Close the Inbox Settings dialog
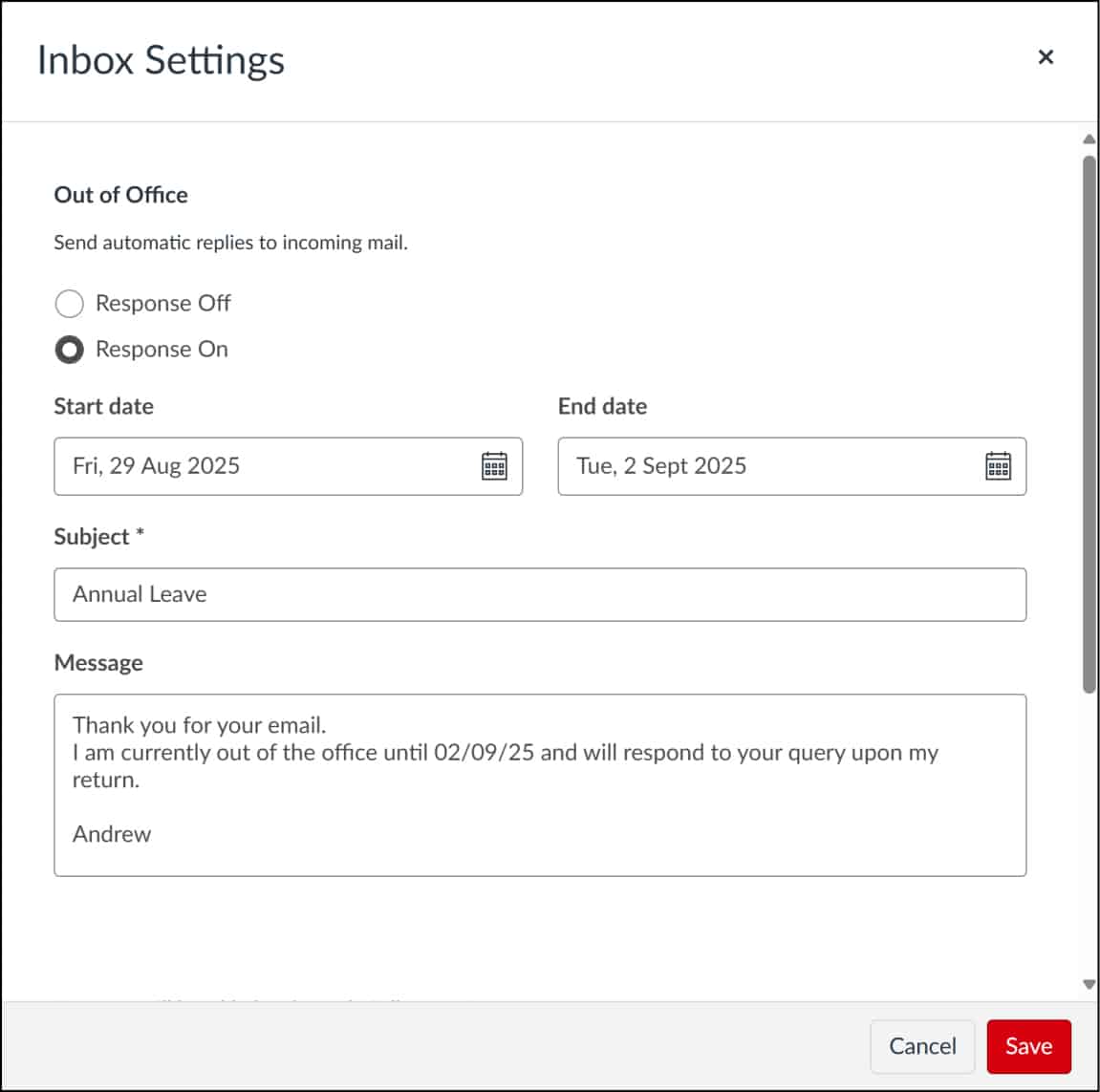 tap(1046, 57)
